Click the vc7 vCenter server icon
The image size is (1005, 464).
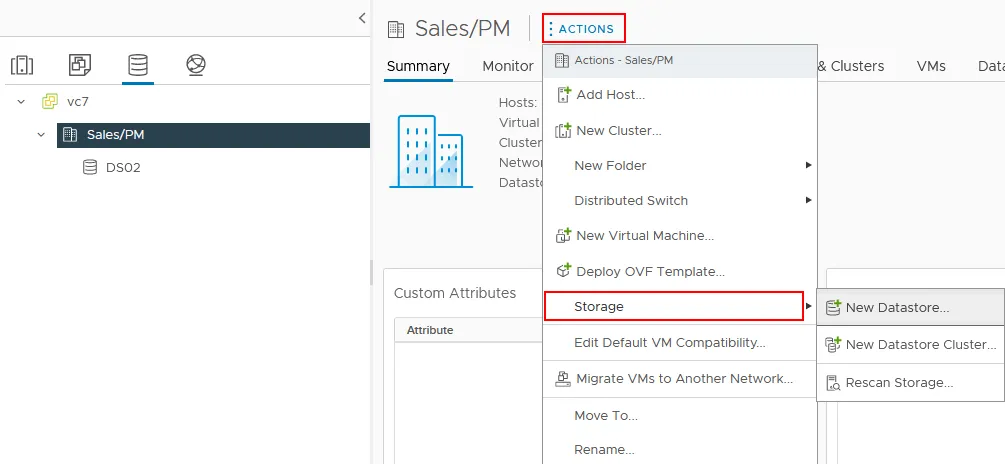point(50,101)
